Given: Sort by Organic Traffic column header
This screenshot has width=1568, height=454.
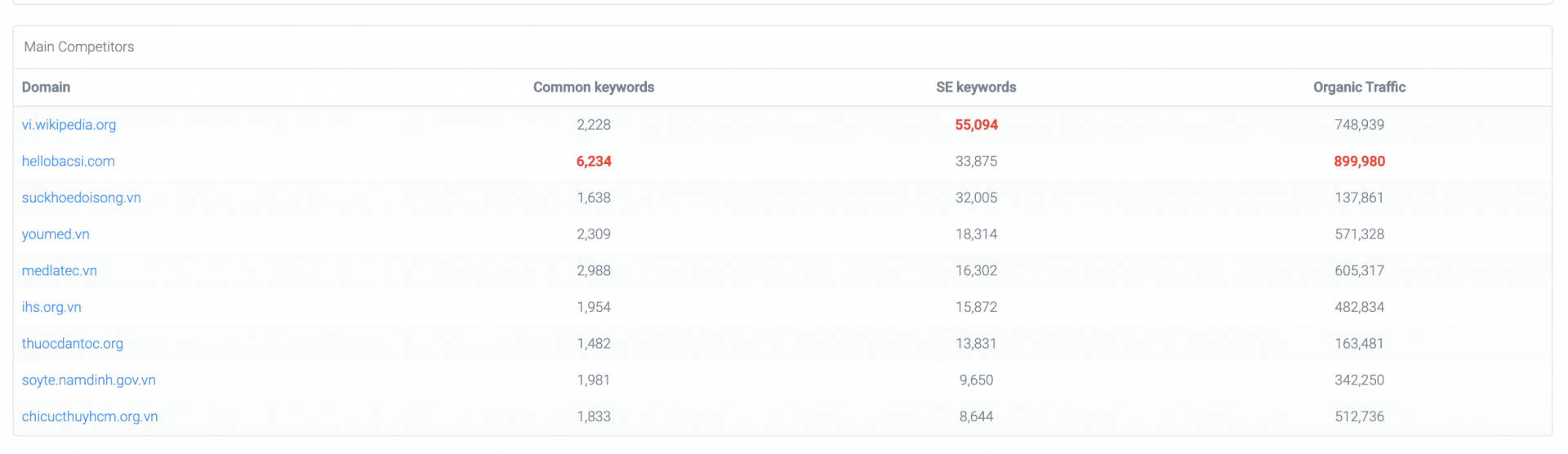Looking at the screenshot, I should (x=1359, y=87).
